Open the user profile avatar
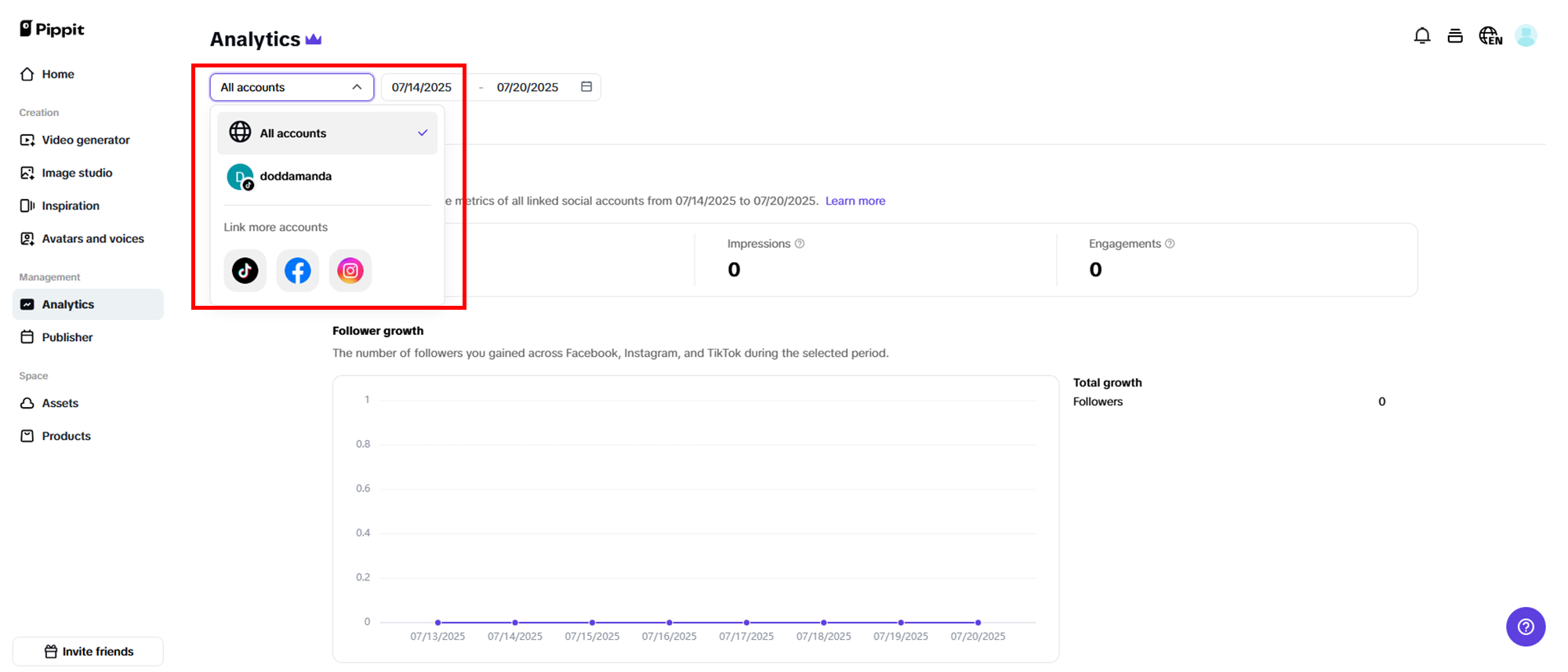 (1525, 36)
